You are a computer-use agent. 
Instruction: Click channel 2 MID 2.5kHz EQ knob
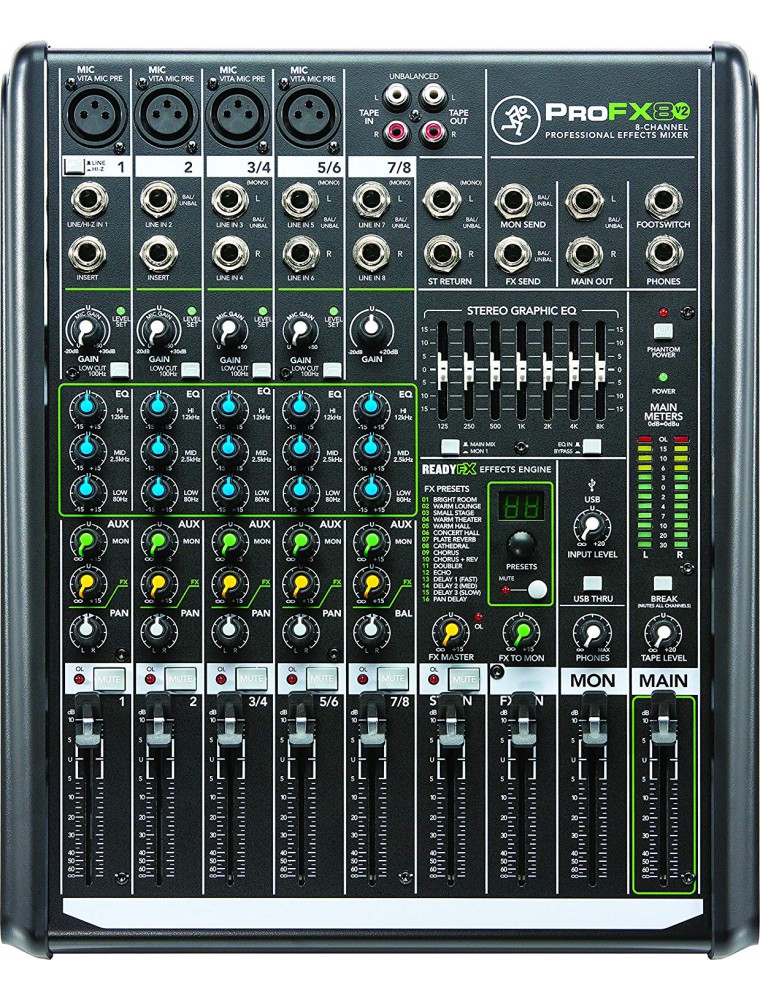[x=159, y=448]
